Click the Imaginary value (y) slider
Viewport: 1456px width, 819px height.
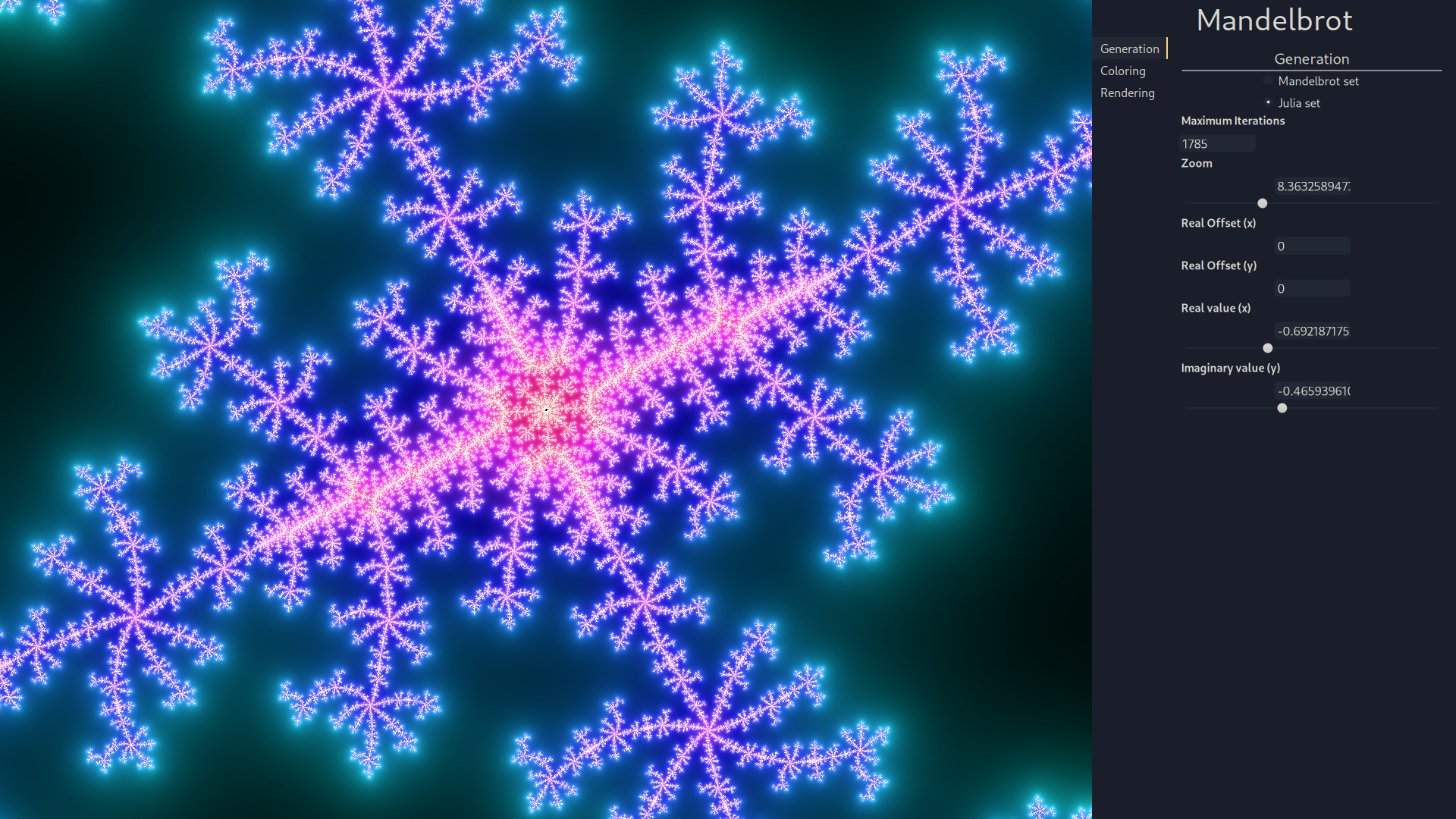click(x=1283, y=407)
